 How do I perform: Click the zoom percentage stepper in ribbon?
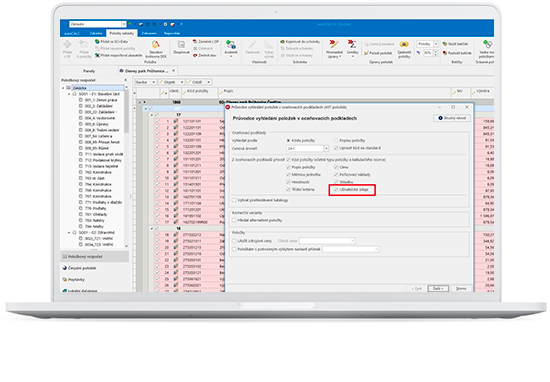(x=436, y=53)
